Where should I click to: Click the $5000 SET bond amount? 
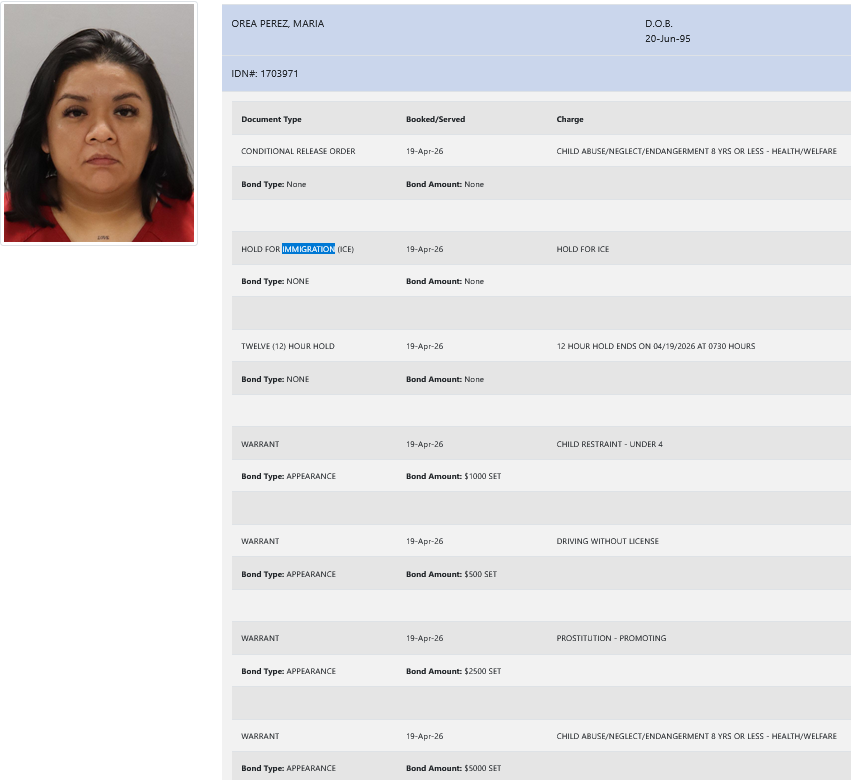click(x=483, y=769)
